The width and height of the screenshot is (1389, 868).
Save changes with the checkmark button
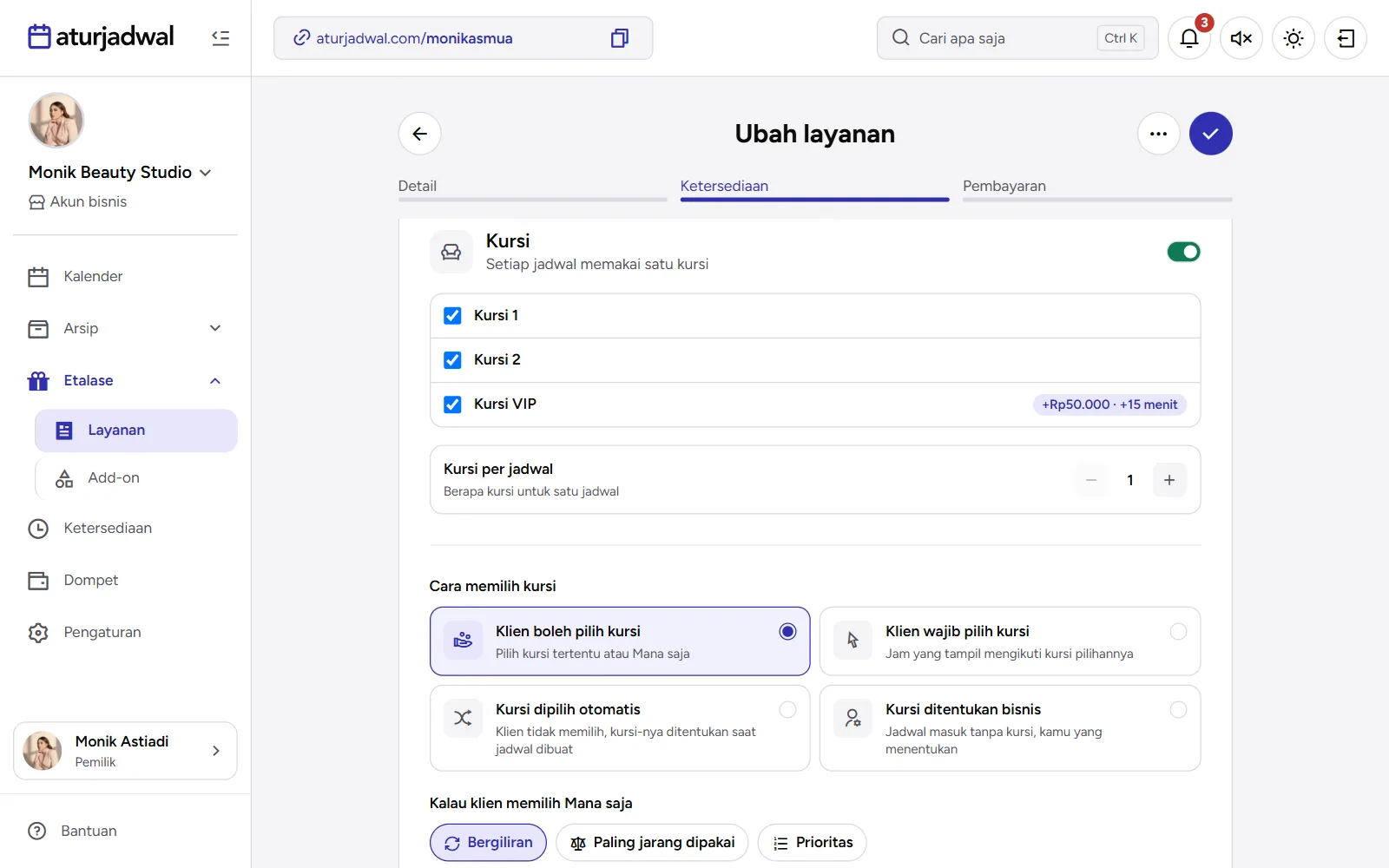click(x=1211, y=134)
